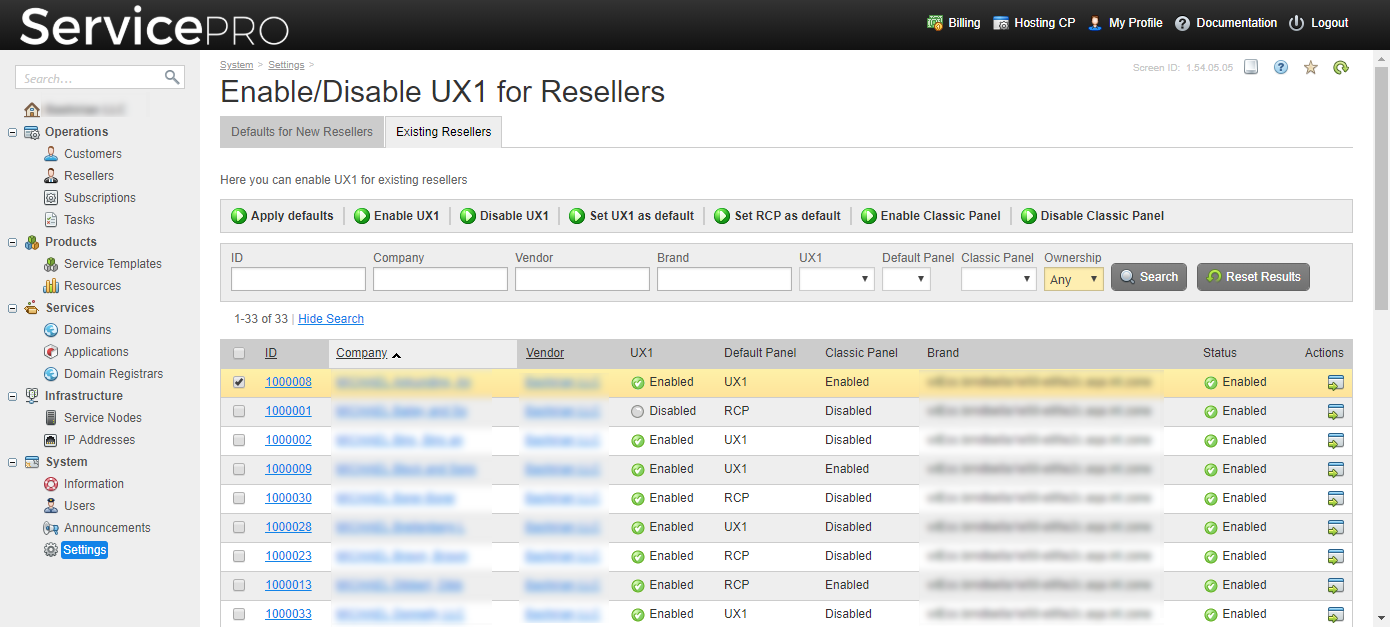Switch to the Defaults for New Resellers tab
The width and height of the screenshot is (1390, 627).
(302, 132)
